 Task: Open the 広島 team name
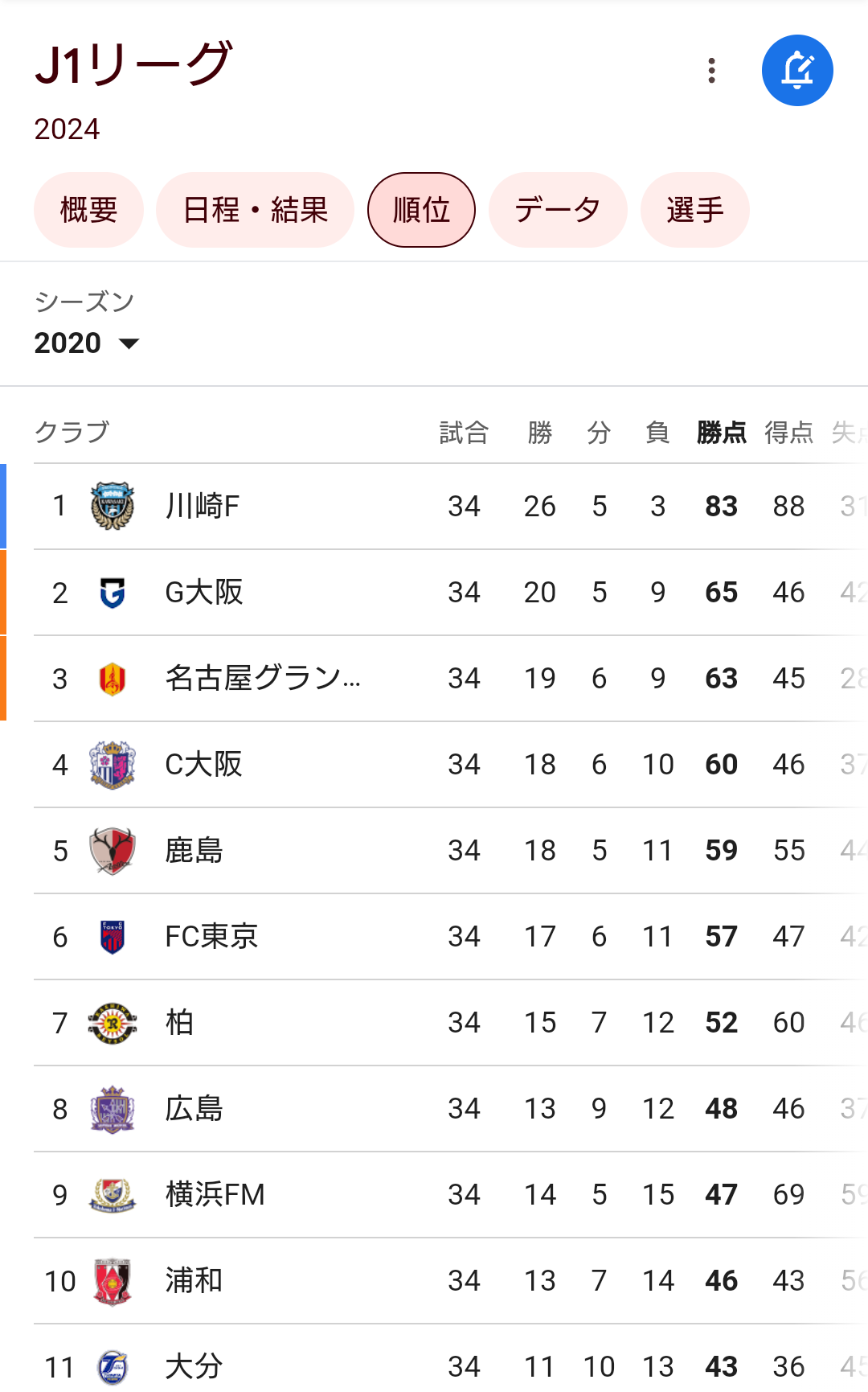click(194, 1109)
